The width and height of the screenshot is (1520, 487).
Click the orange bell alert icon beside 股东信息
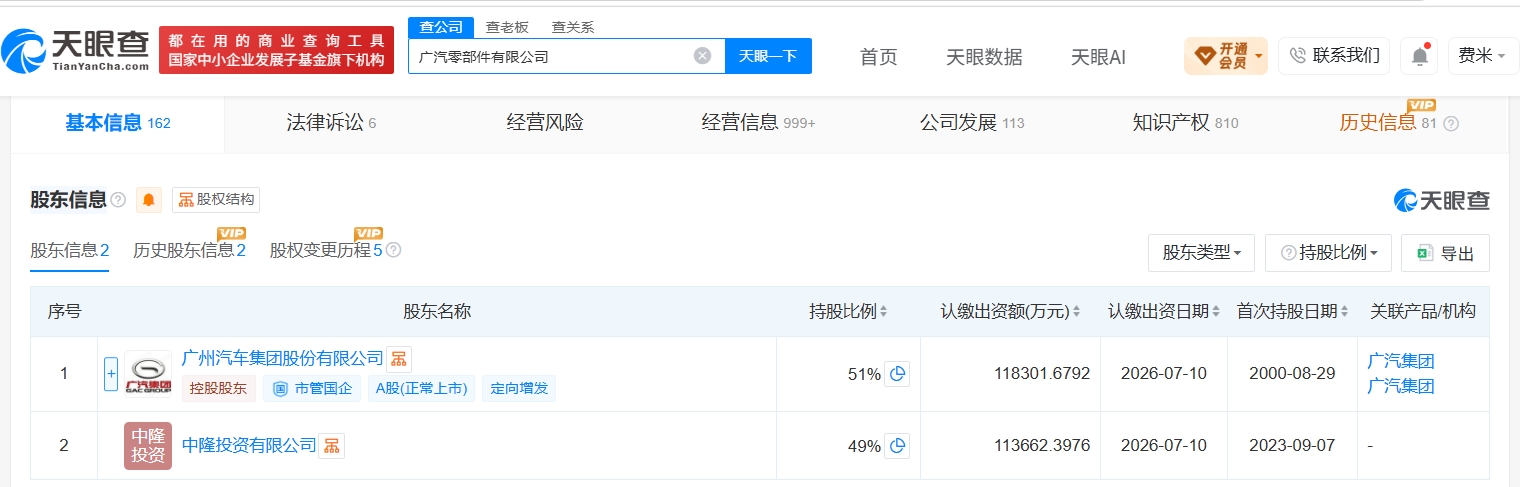(x=149, y=200)
